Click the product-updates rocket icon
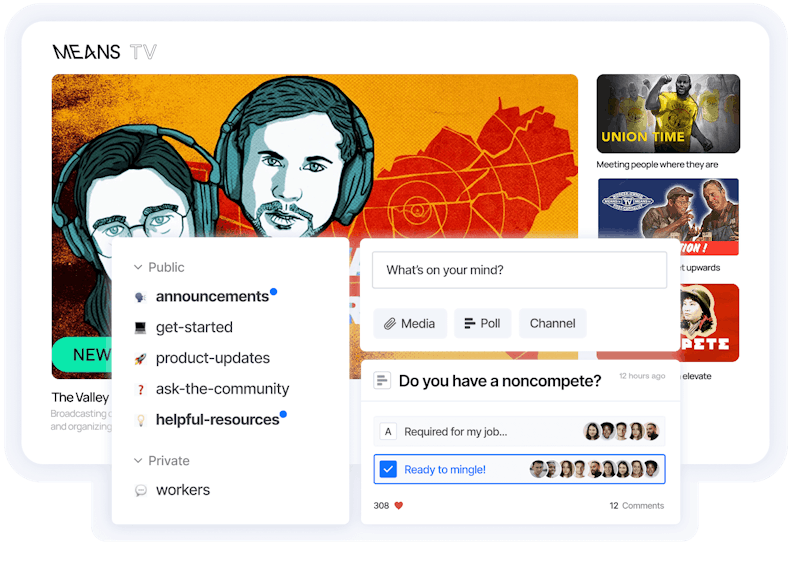 (140, 359)
